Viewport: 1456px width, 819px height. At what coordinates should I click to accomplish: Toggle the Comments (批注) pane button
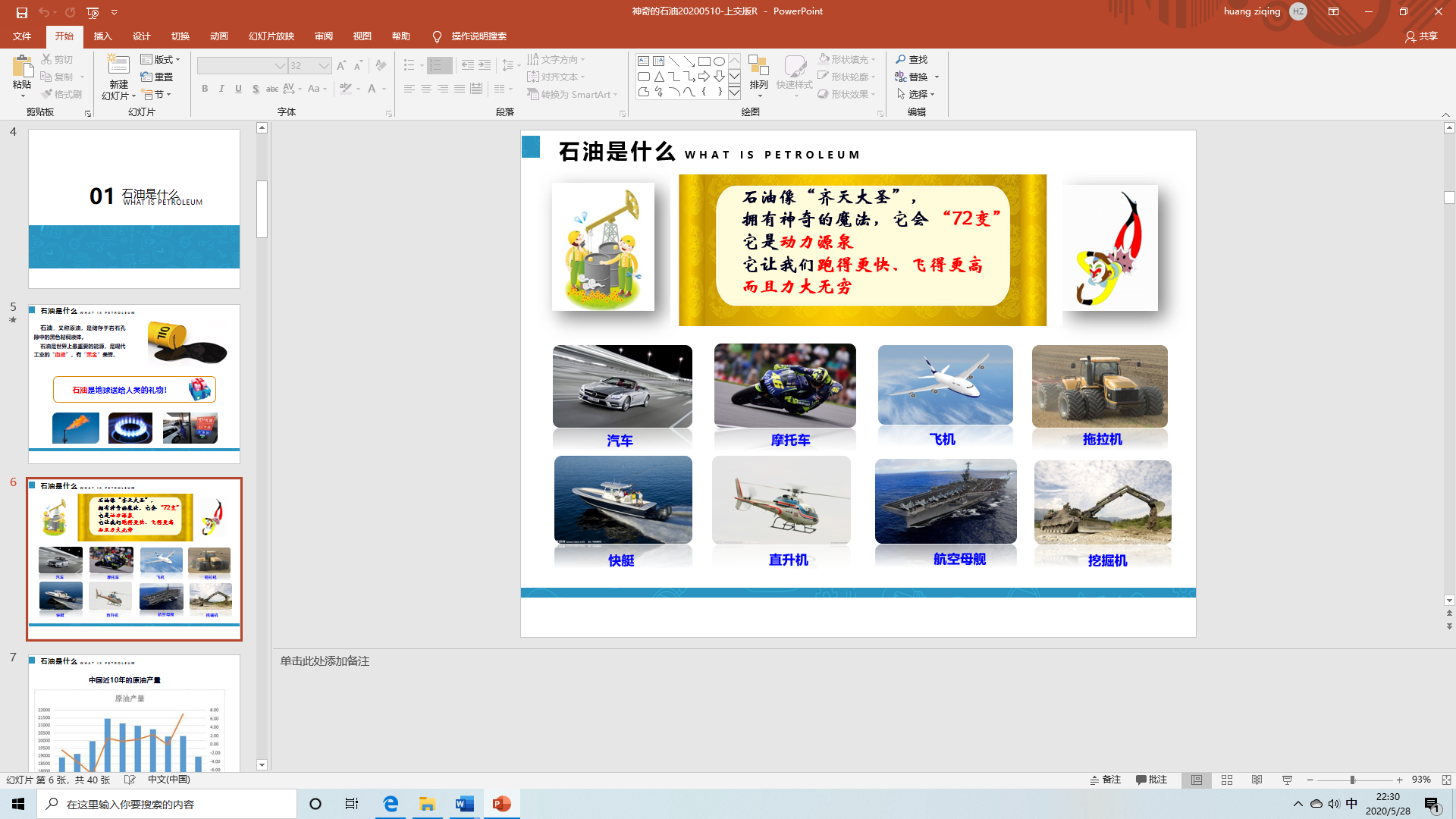[x=1151, y=780]
